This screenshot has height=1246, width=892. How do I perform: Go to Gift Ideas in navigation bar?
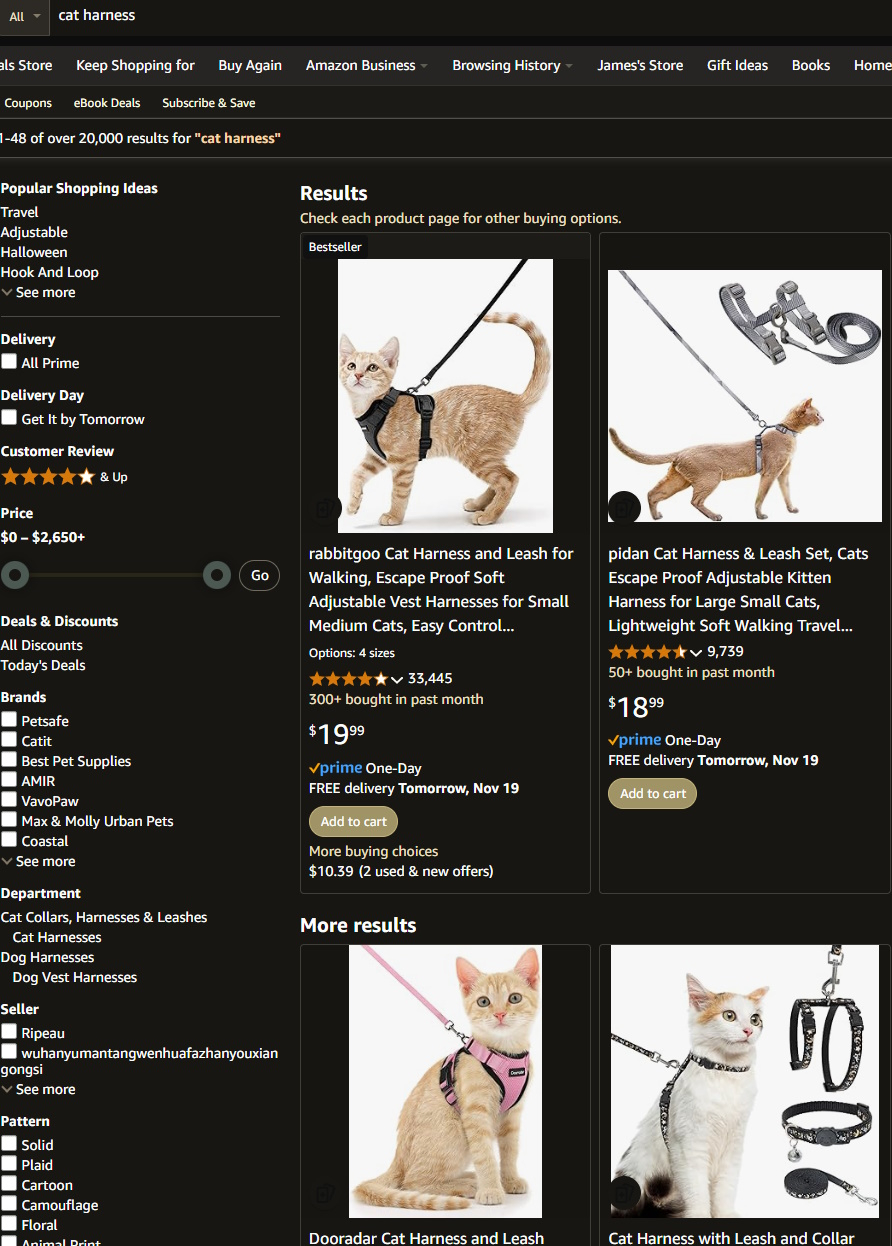(x=737, y=65)
